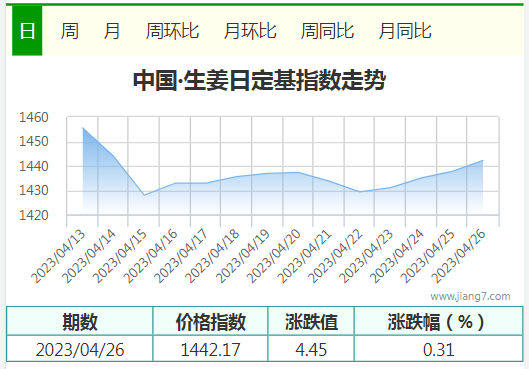Click the 价格指数 column header

(x=211, y=321)
